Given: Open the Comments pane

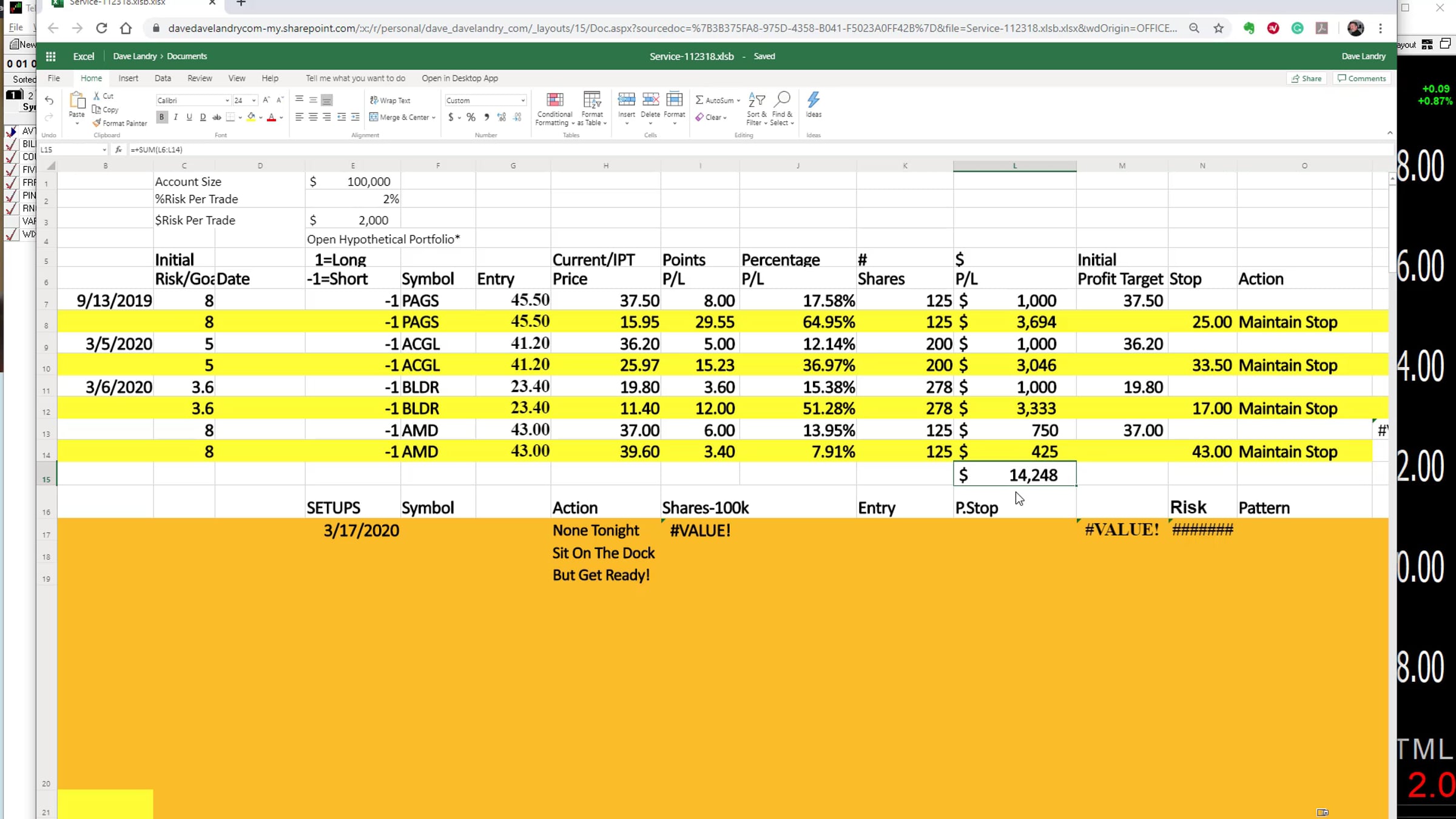Looking at the screenshot, I should pos(1362,78).
